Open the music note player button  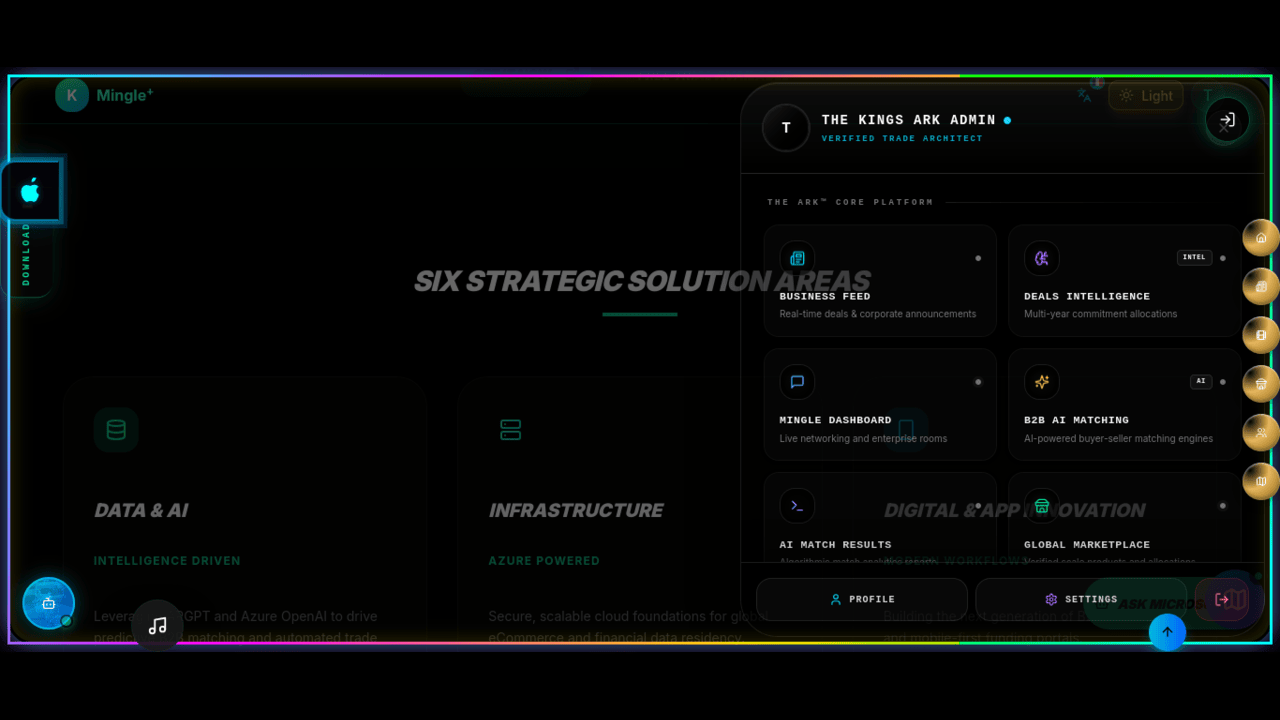click(x=157, y=626)
